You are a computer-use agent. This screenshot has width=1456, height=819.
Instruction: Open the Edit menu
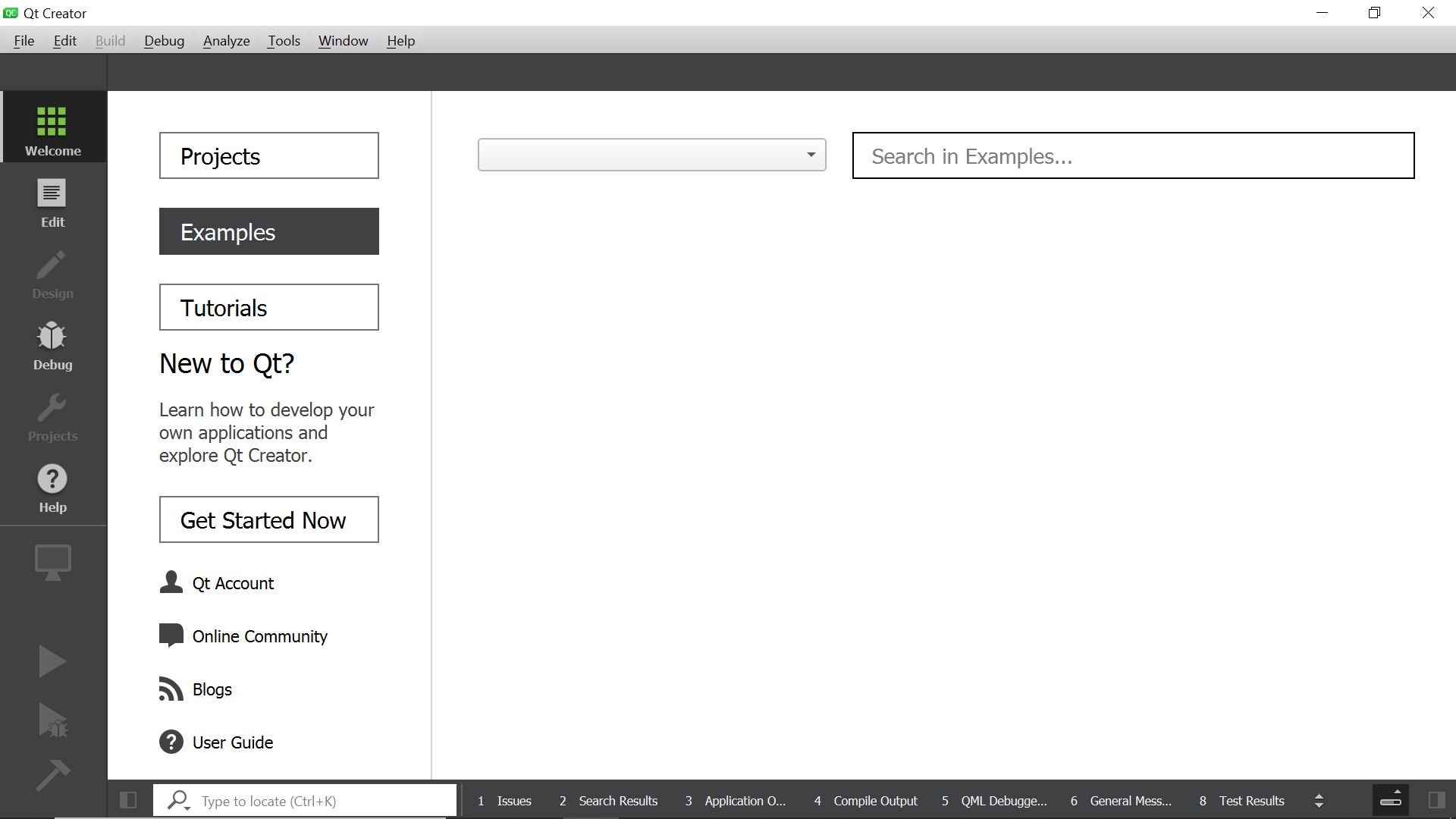tap(65, 41)
